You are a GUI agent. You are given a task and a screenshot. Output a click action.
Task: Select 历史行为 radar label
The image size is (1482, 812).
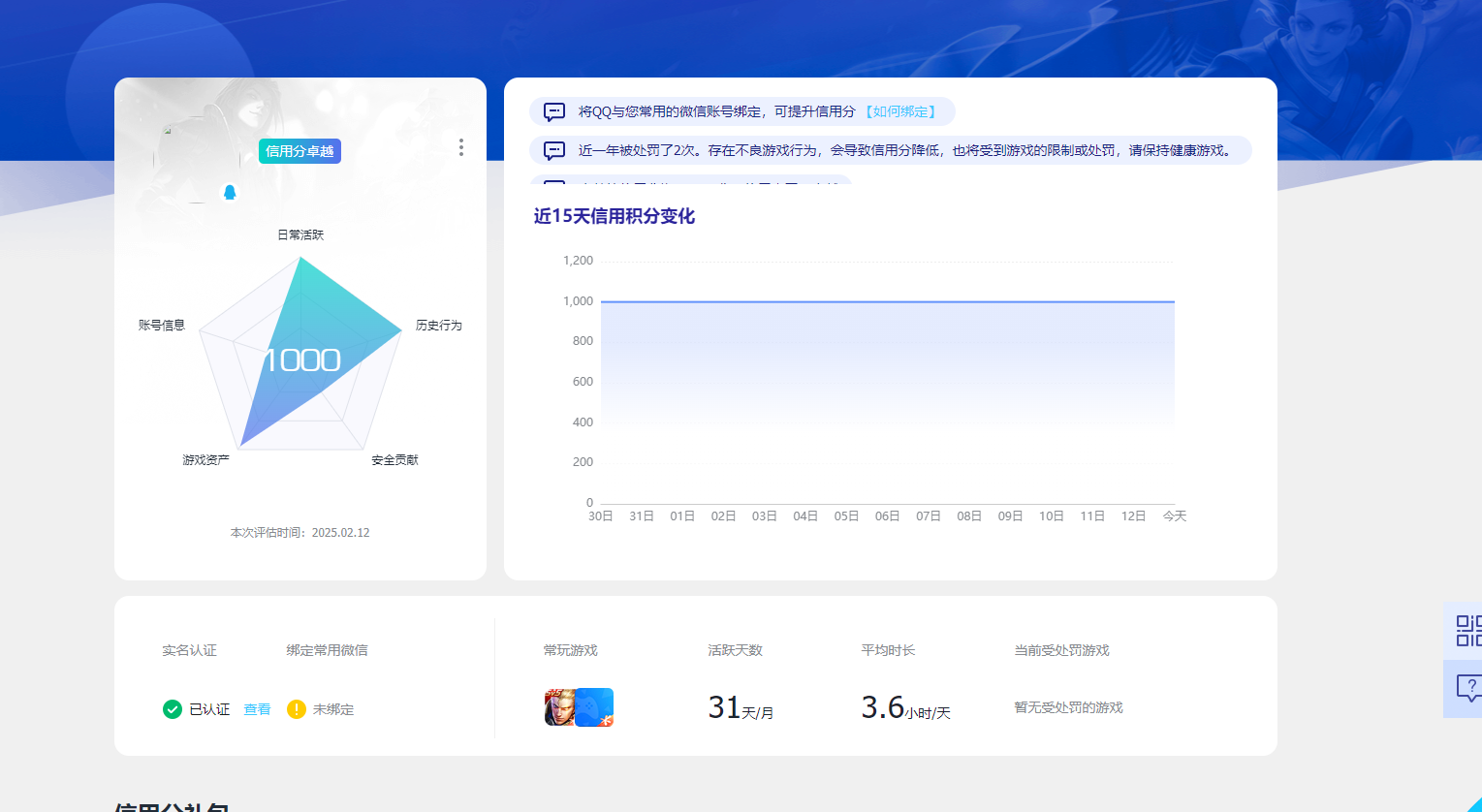coord(439,325)
